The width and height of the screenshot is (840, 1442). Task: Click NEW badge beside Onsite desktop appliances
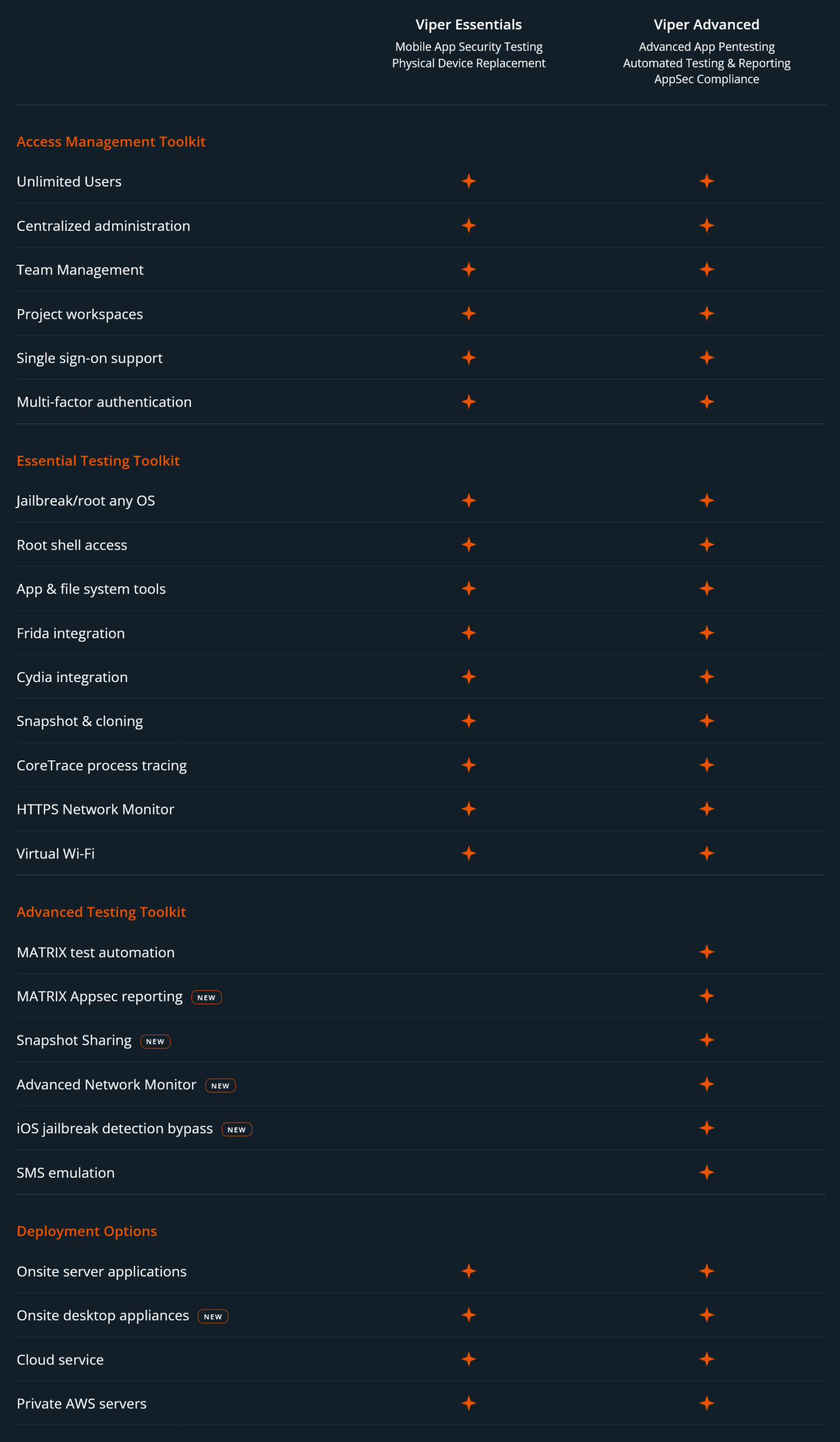coord(213,1316)
